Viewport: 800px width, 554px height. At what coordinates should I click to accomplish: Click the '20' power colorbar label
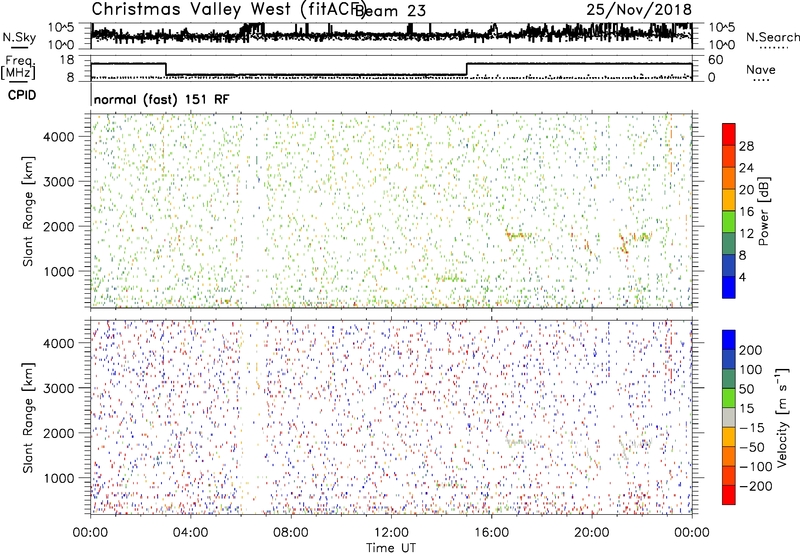(746, 190)
